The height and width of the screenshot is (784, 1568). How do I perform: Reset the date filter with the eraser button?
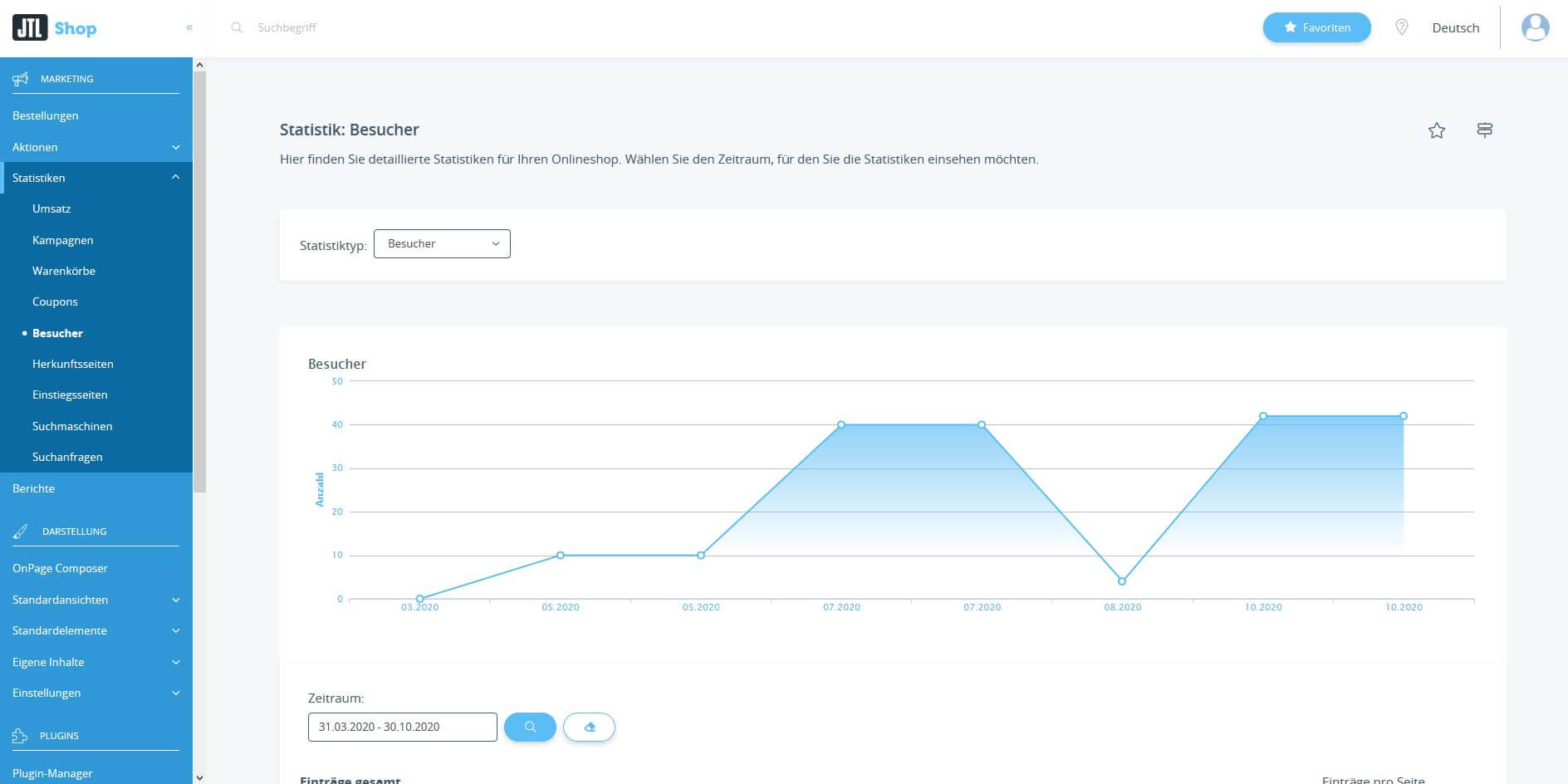pyautogui.click(x=589, y=727)
